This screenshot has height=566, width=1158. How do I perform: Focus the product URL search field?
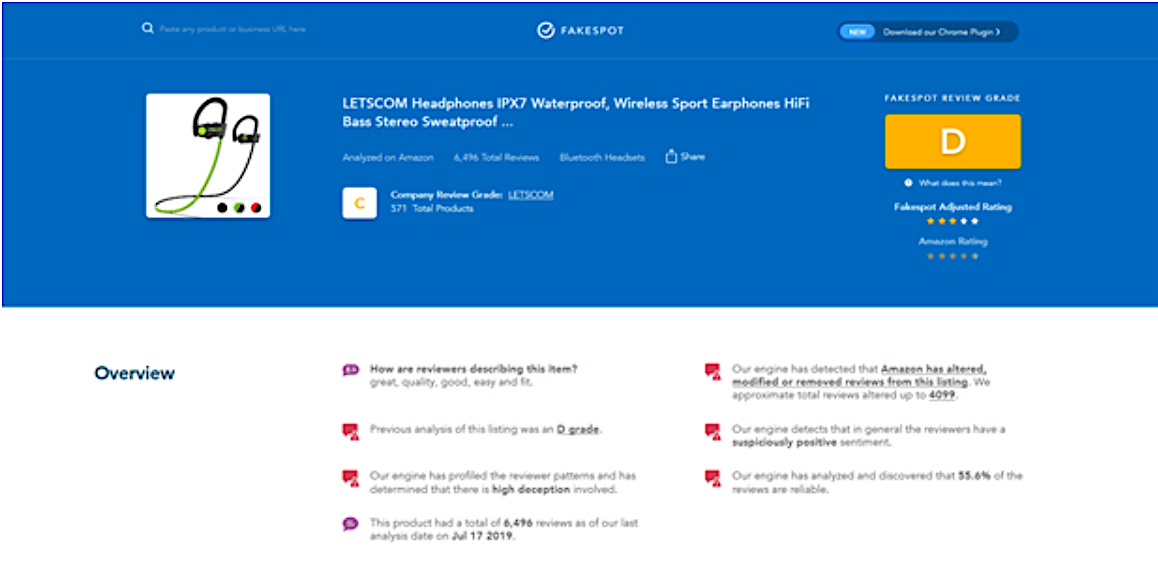click(232, 30)
